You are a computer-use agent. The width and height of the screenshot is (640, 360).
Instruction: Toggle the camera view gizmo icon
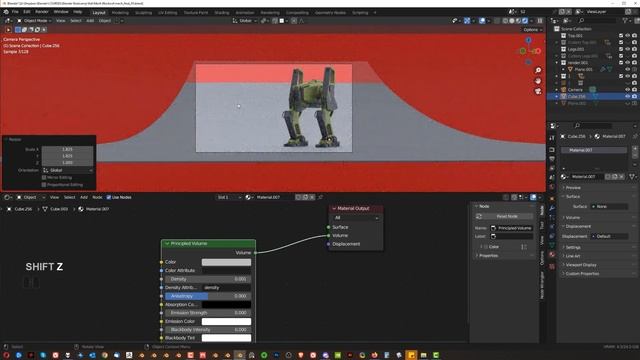pyautogui.click(x=538, y=91)
